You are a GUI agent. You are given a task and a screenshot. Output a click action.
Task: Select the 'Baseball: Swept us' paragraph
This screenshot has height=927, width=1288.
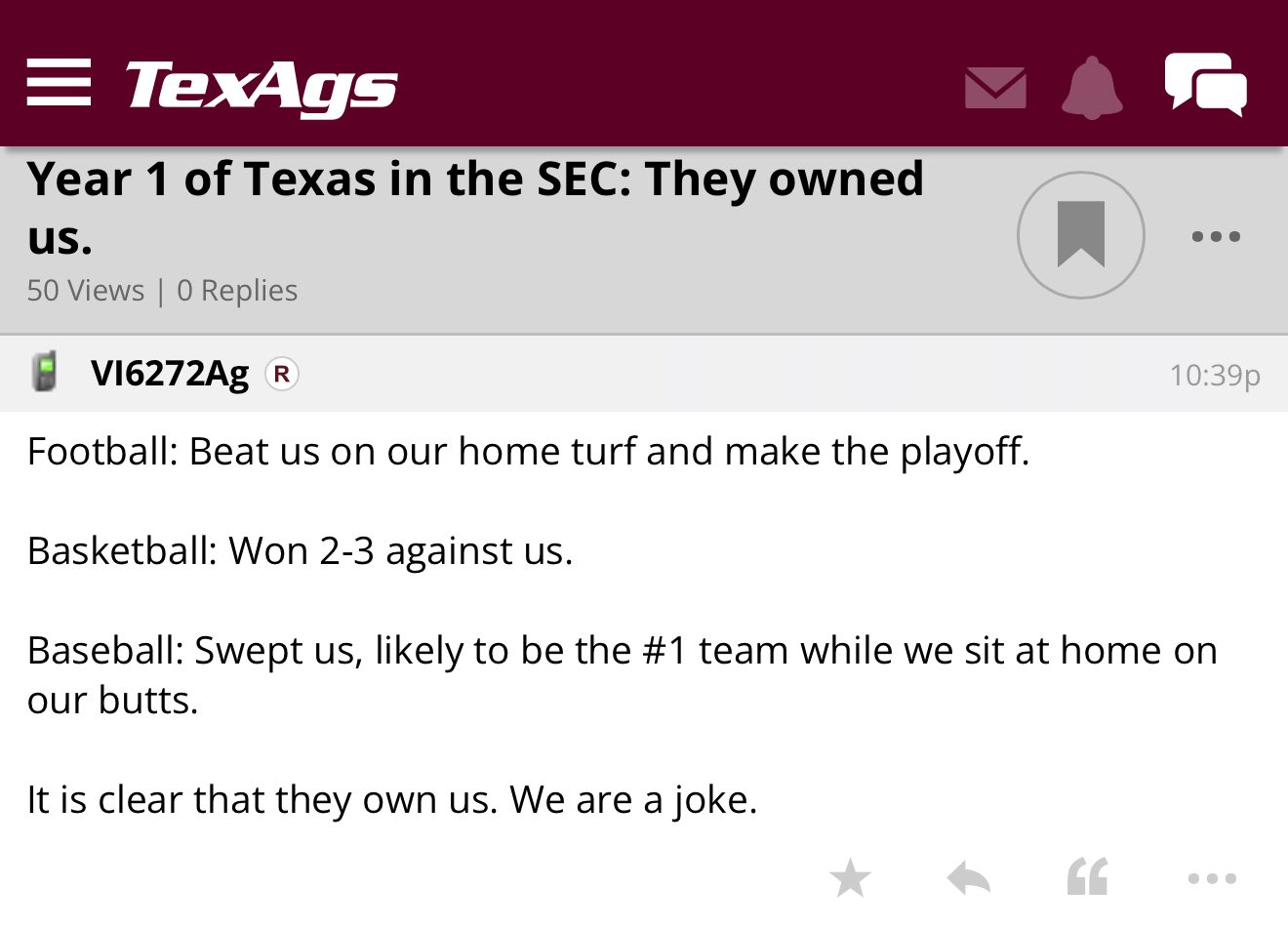[623, 675]
